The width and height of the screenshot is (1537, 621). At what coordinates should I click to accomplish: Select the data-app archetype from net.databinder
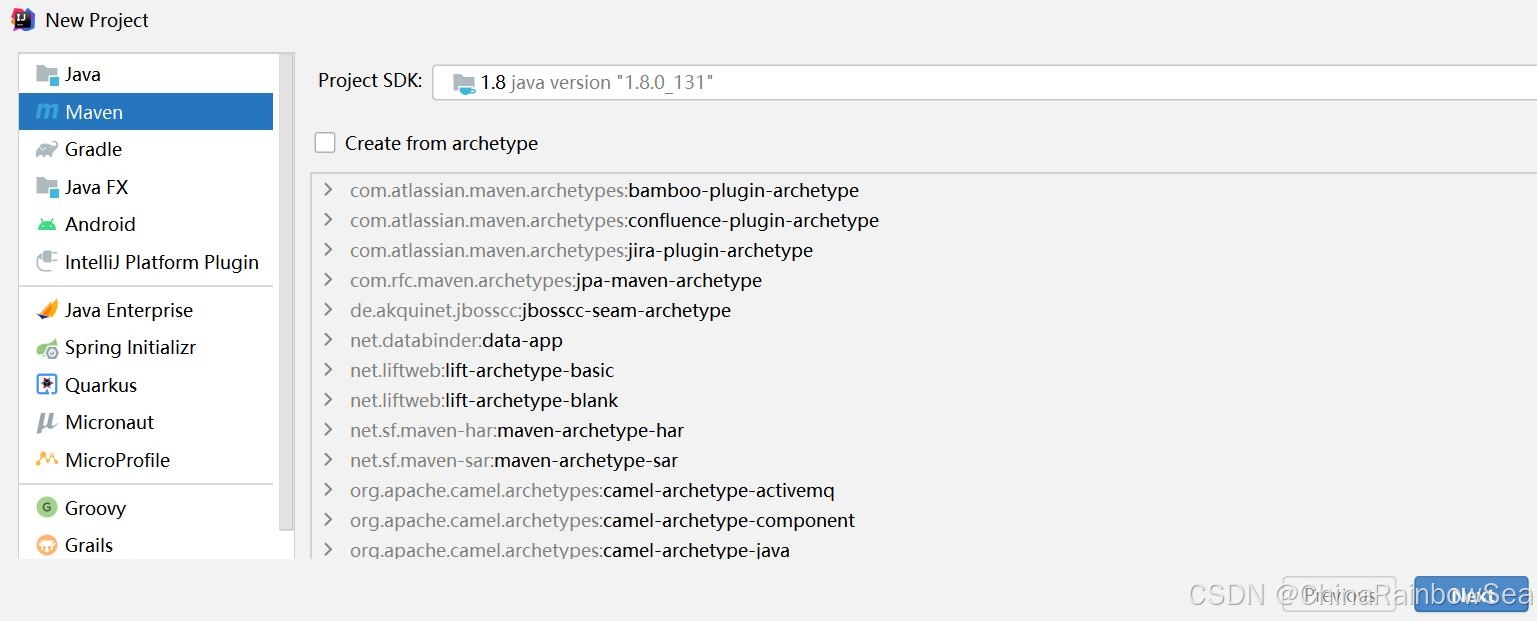(x=456, y=340)
